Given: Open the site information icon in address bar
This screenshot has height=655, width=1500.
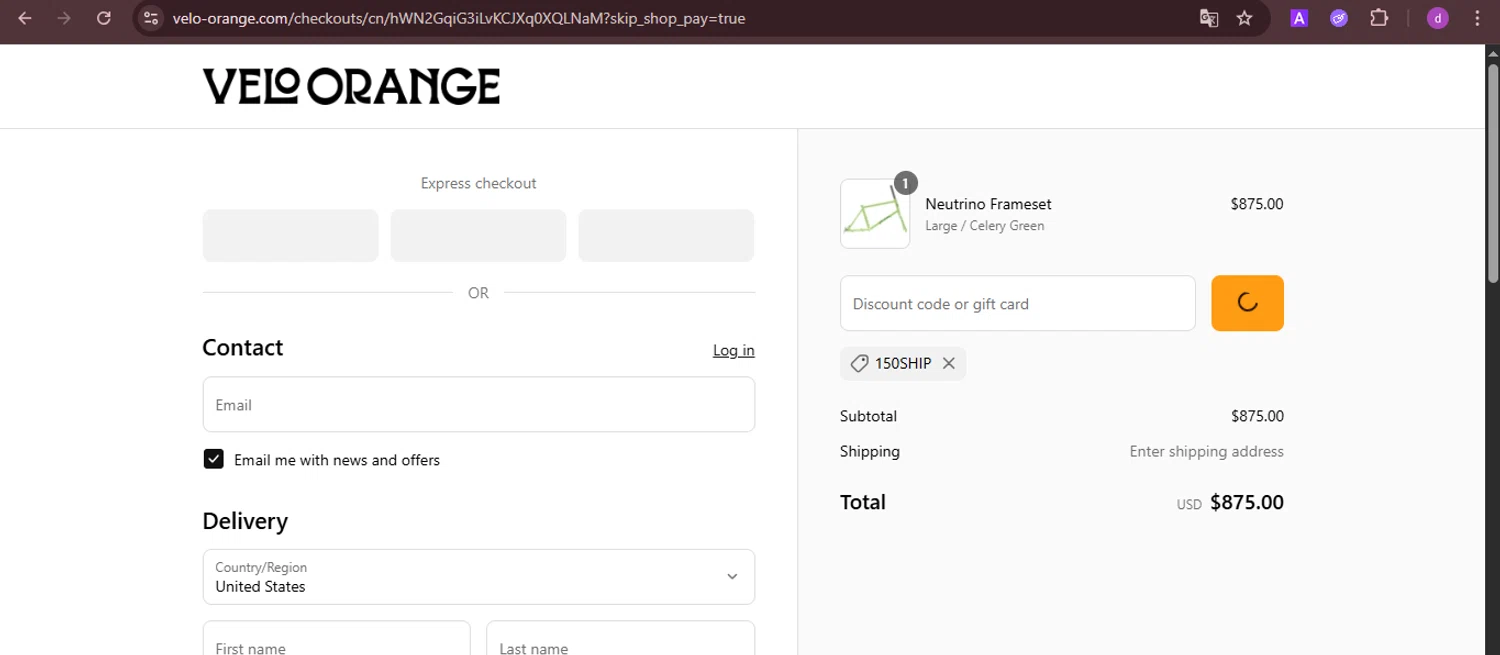Looking at the screenshot, I should (151, 18).
